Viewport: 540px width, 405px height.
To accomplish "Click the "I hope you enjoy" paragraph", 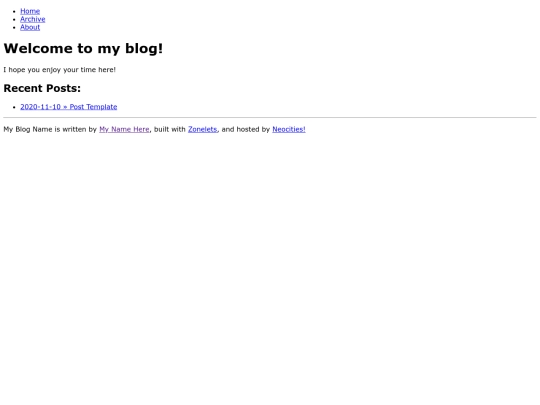I will coord(60,70).
